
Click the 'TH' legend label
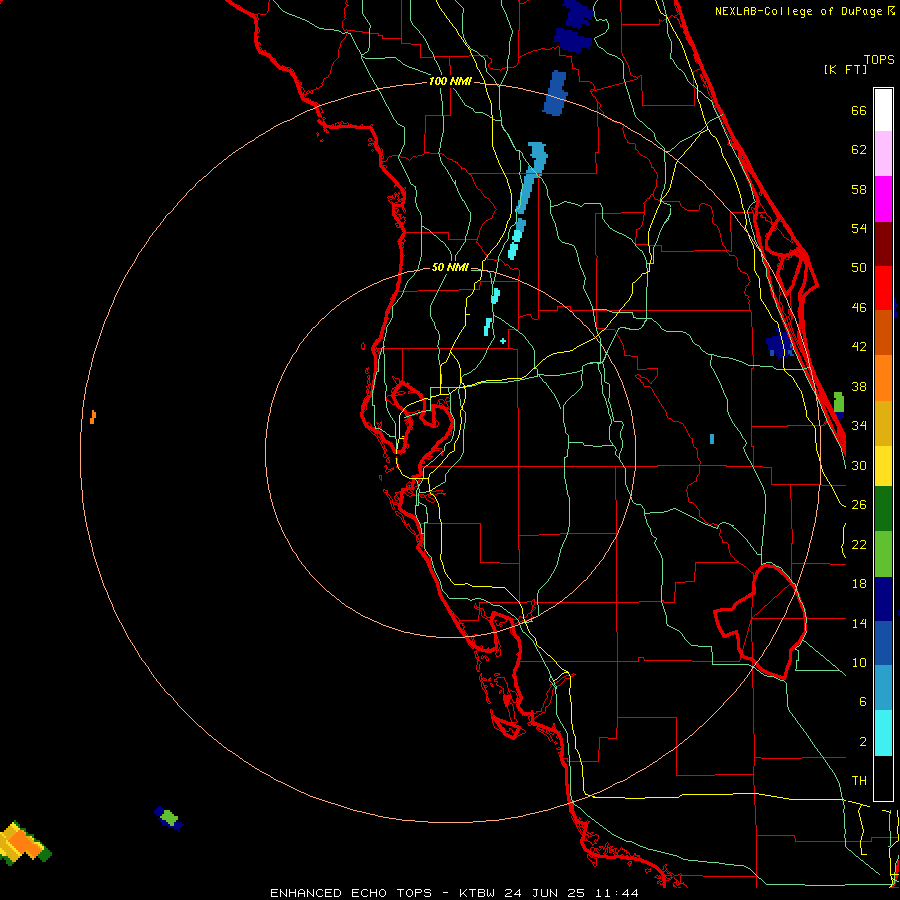pyautogui.click(x=859, y=780)
